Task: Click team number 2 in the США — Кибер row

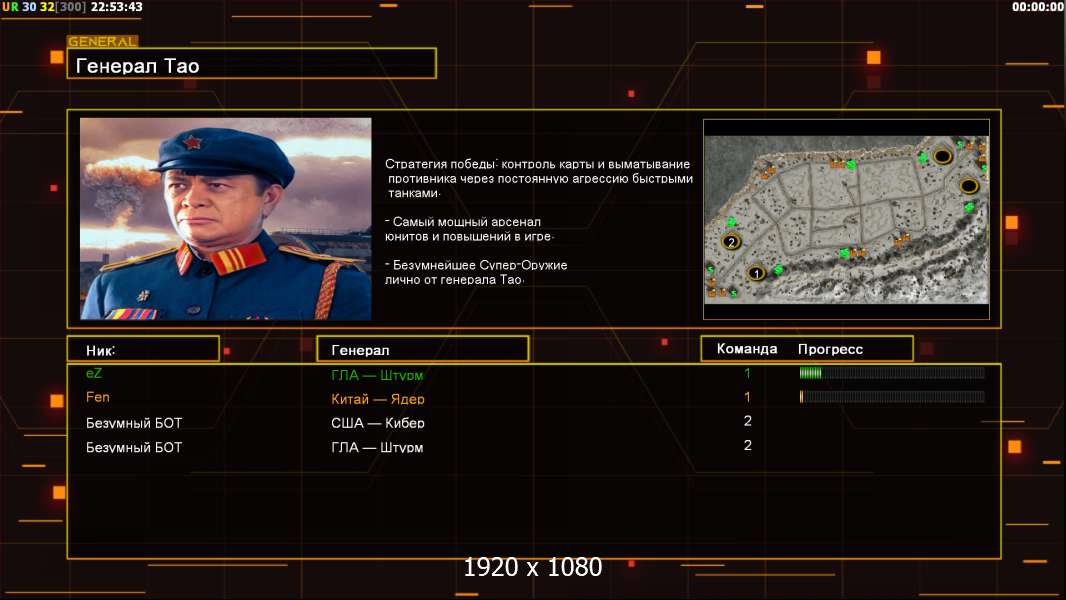Action: (x=748, y=421)
